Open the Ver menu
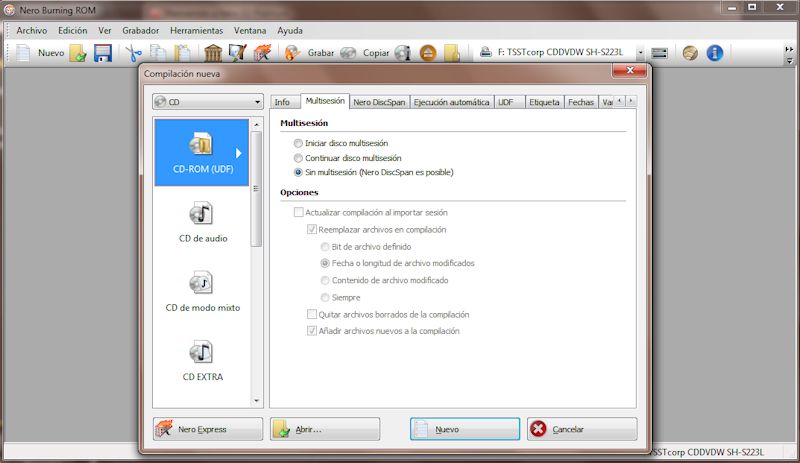The height and width of the screenshot is (463, 800). tap(105, 31)
